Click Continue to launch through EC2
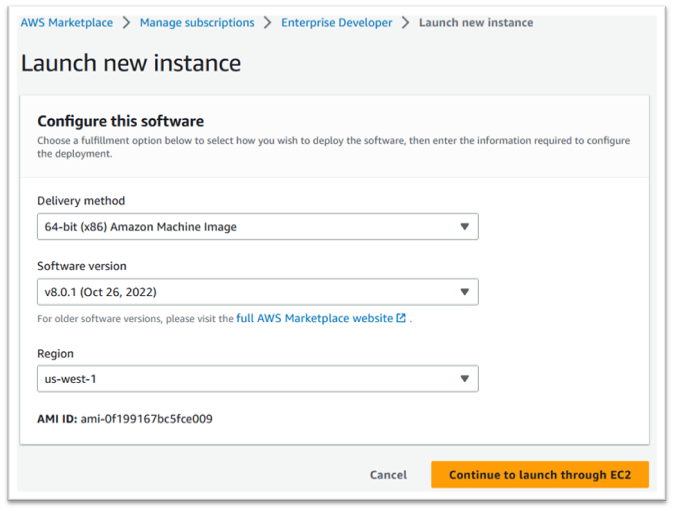 [x=539, y=475]
